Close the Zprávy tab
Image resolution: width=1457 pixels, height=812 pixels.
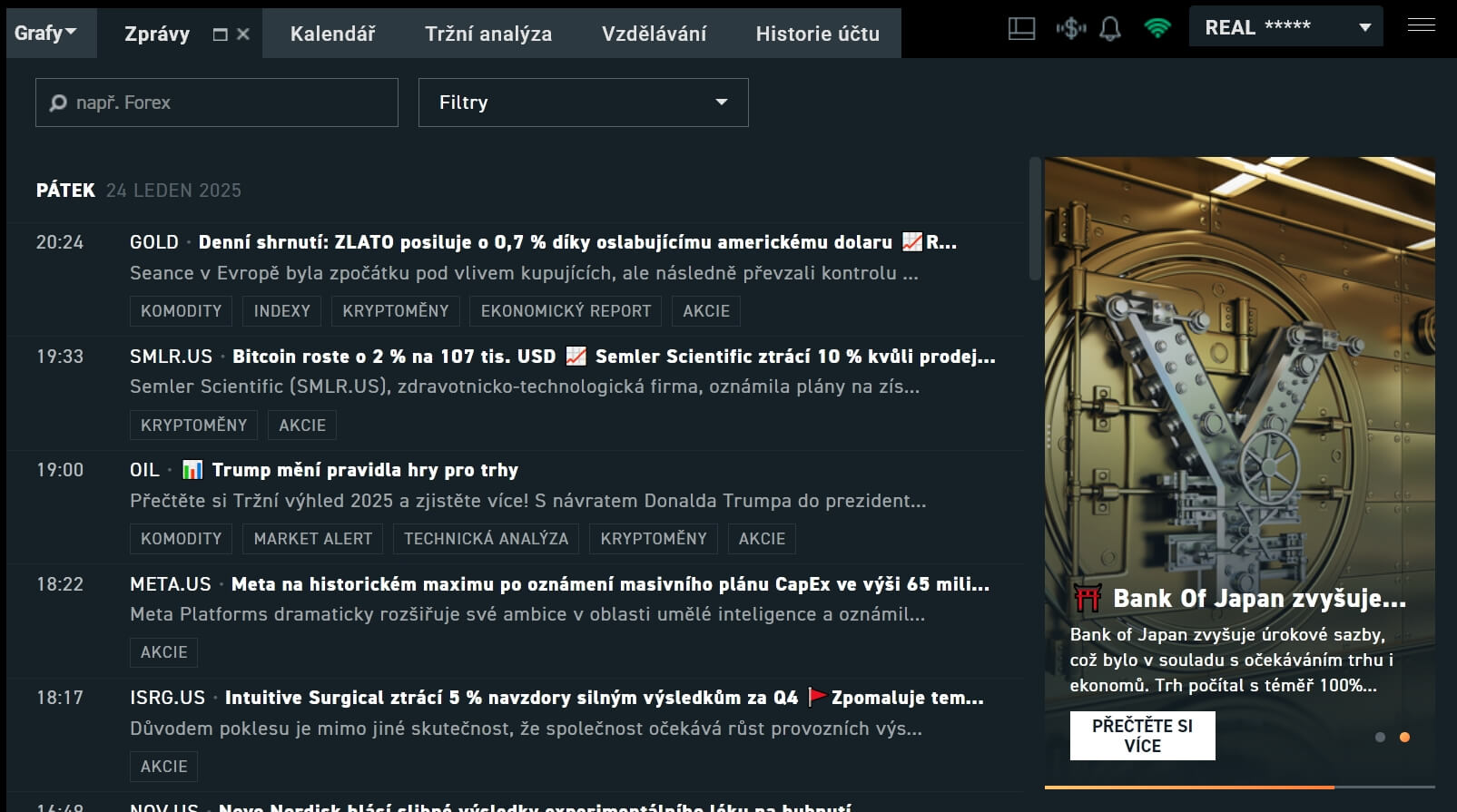click(243, 34)
